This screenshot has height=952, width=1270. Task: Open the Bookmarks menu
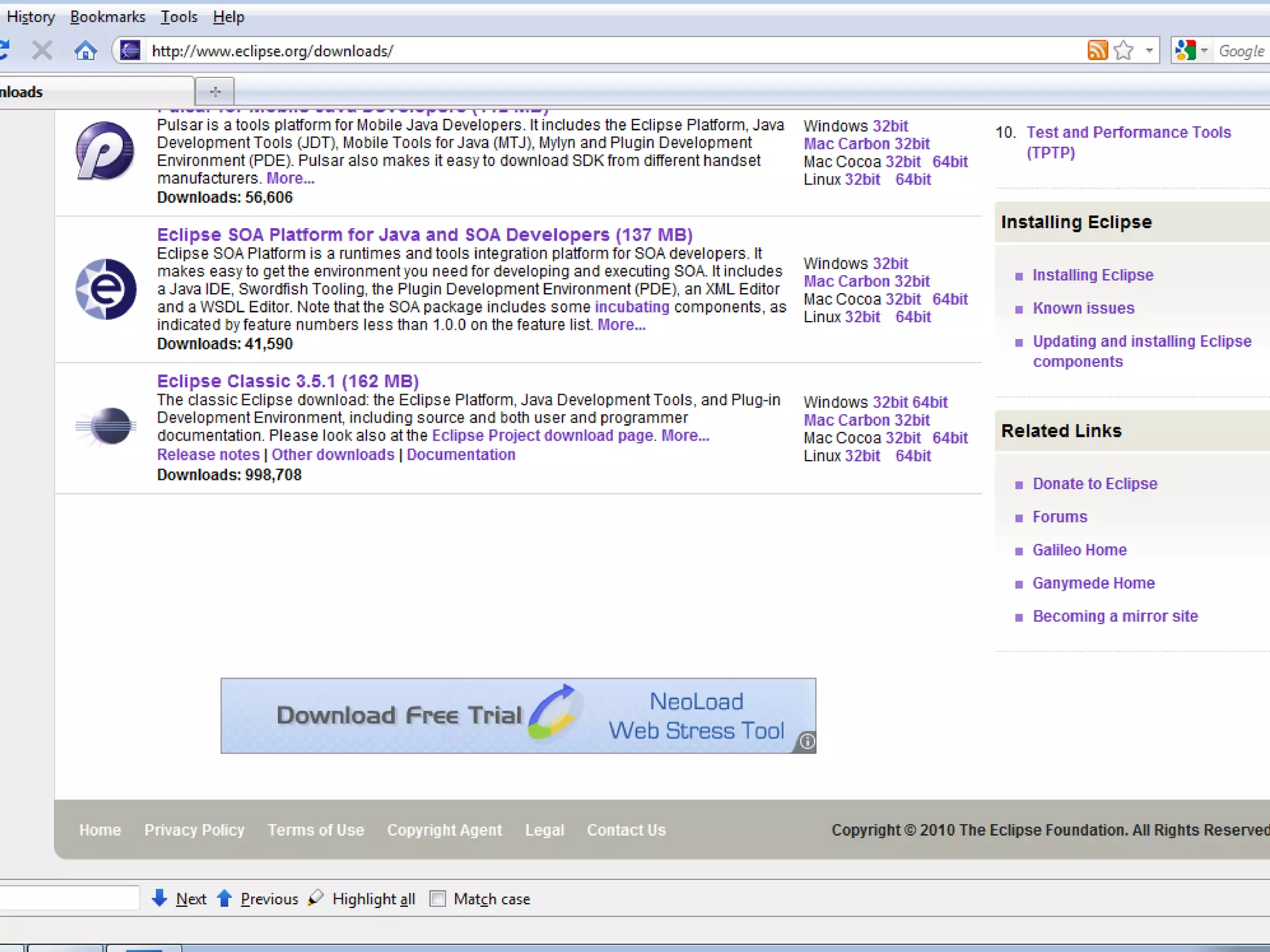pyautogui.click(x=107, y=17)
